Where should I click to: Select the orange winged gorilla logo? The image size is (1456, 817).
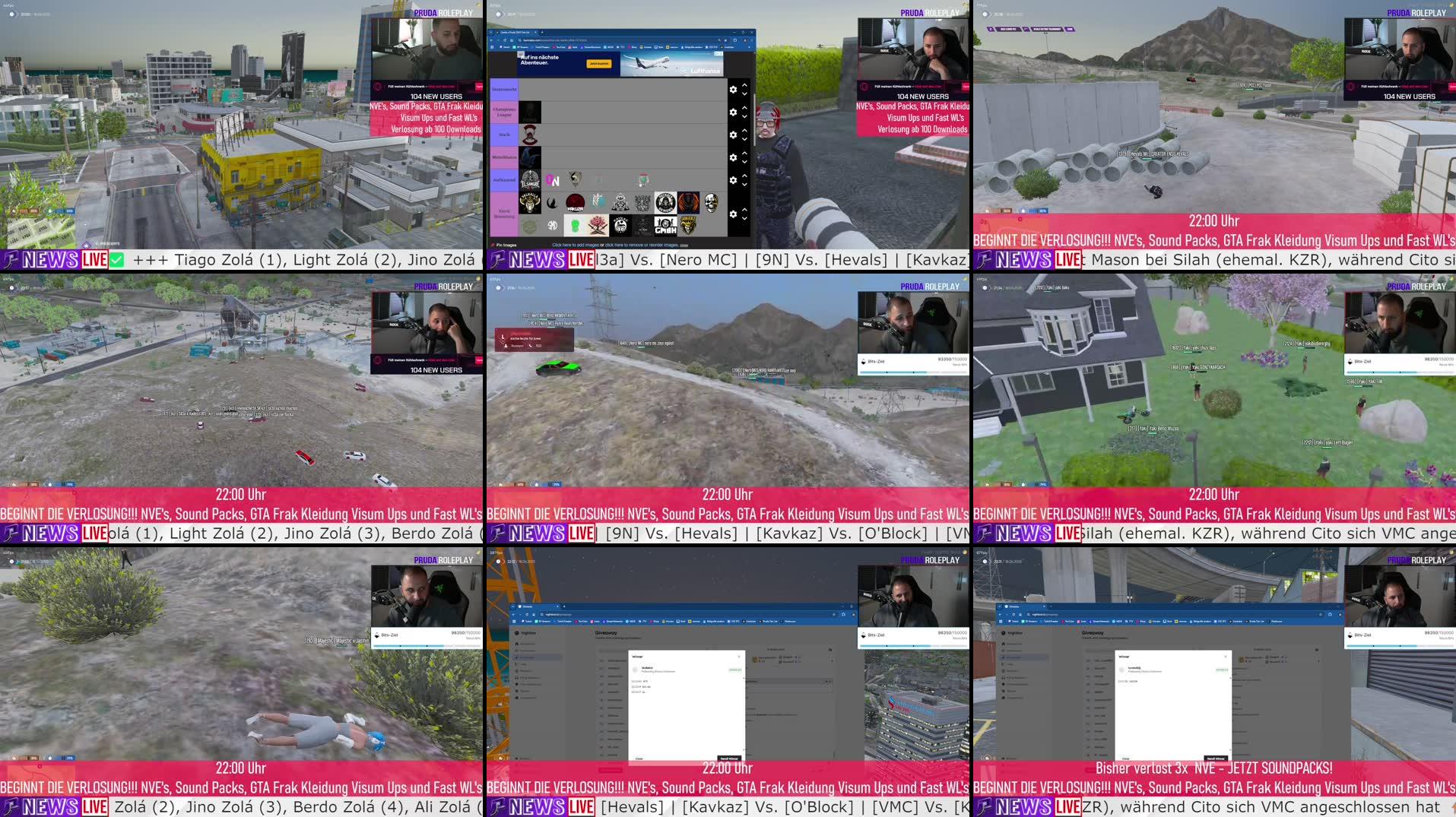[x=688, y=203]
